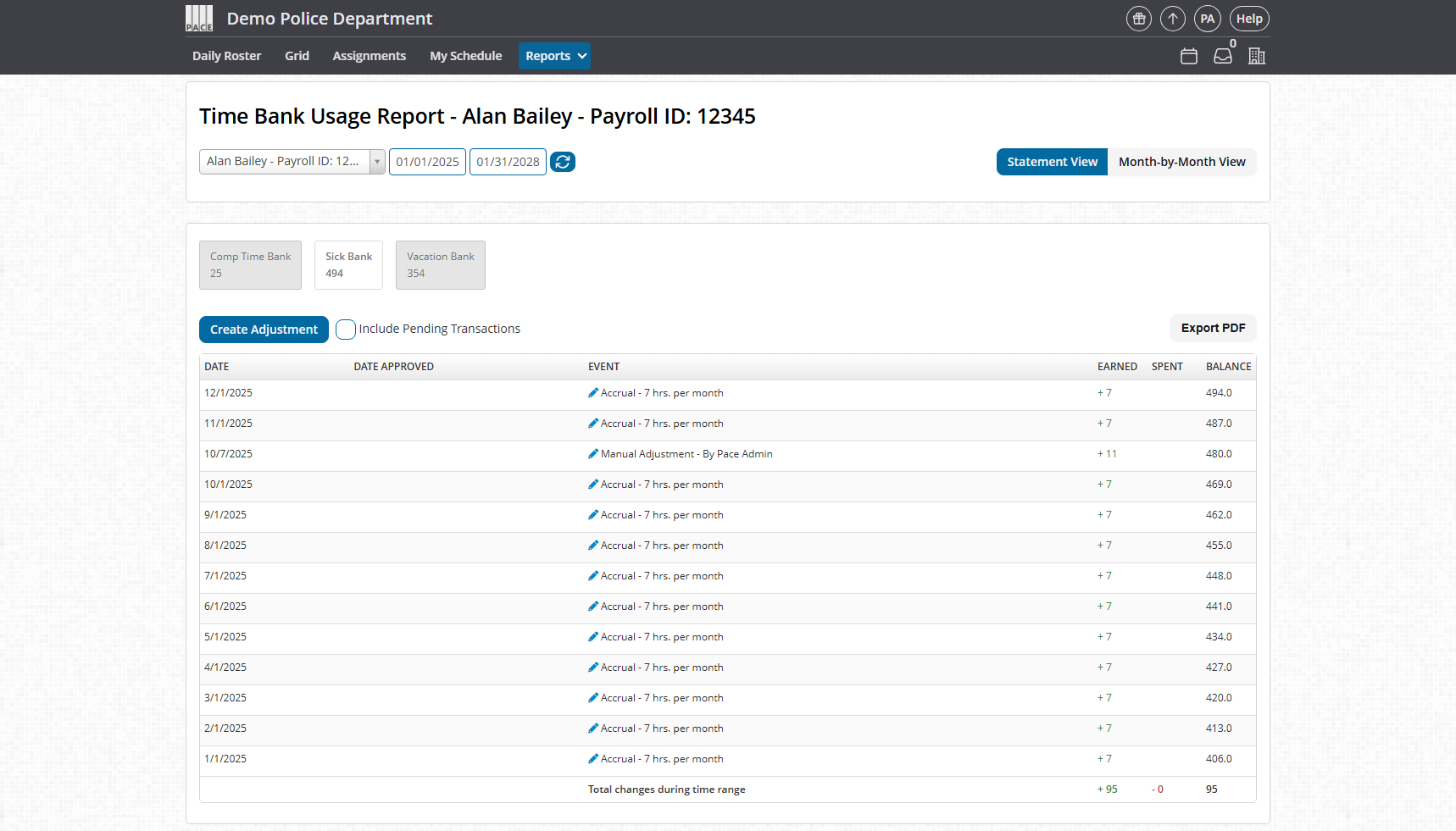Click the PACE logo
This screenshot has width=1456, height=831.
tap(199, 19)
